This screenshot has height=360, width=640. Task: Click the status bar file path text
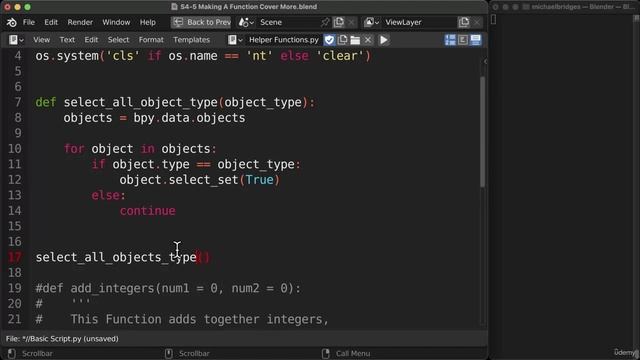tap(62, 339)
